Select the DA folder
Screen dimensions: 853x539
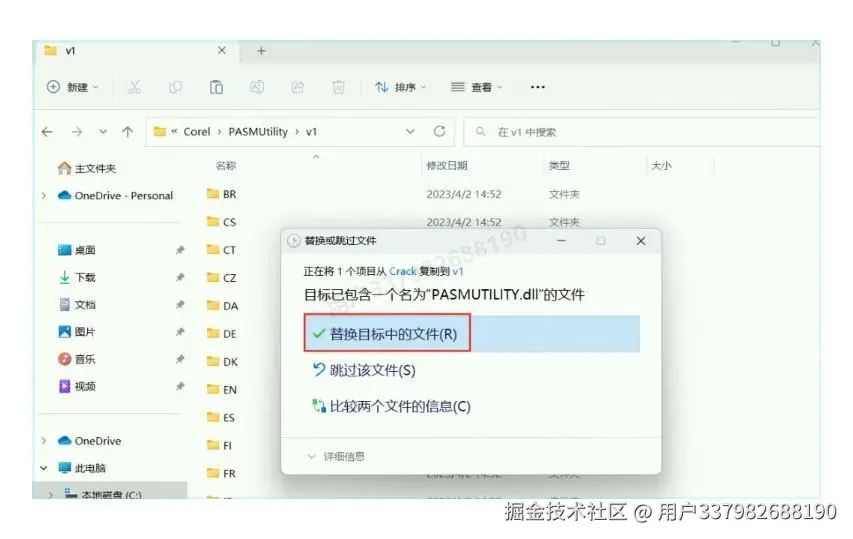(222, 306)
